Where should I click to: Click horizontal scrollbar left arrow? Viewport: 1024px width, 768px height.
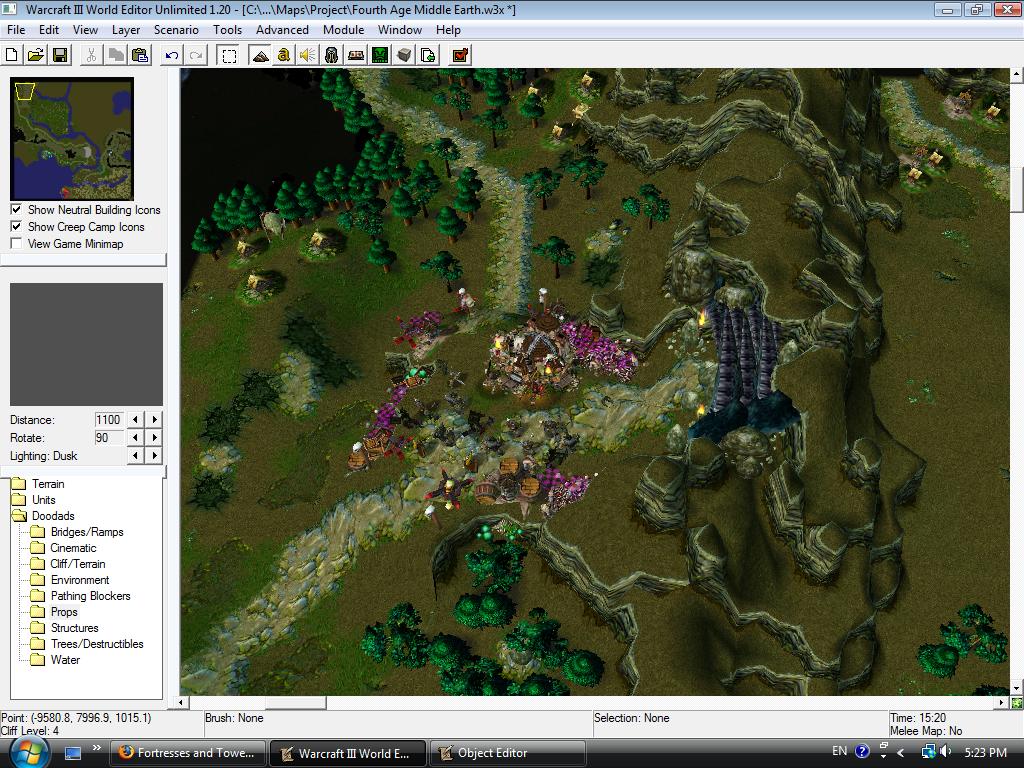(x=181, y=703)
